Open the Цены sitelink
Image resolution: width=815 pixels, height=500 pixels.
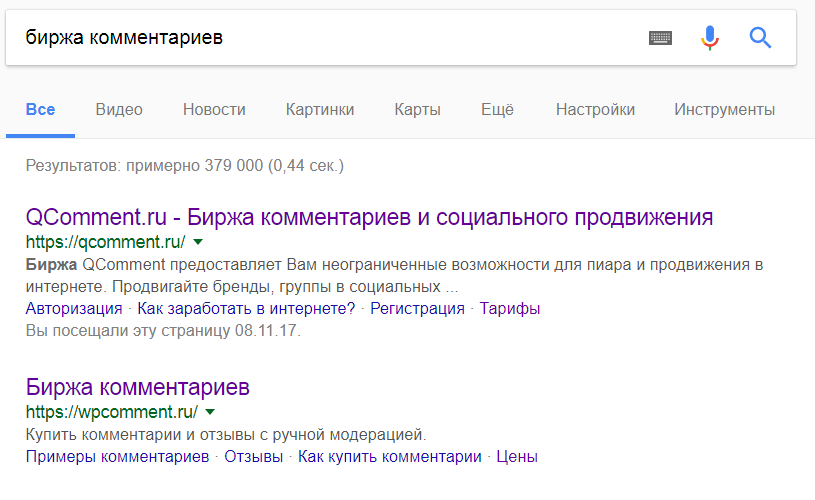point(517,457)
